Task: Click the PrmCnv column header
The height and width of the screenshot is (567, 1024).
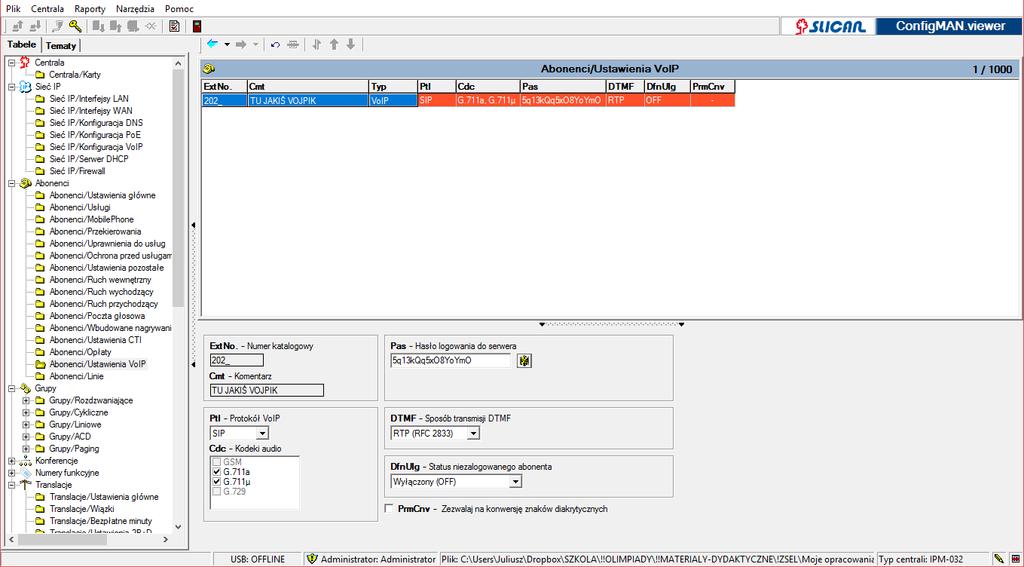Action: (x=712, y=87)
